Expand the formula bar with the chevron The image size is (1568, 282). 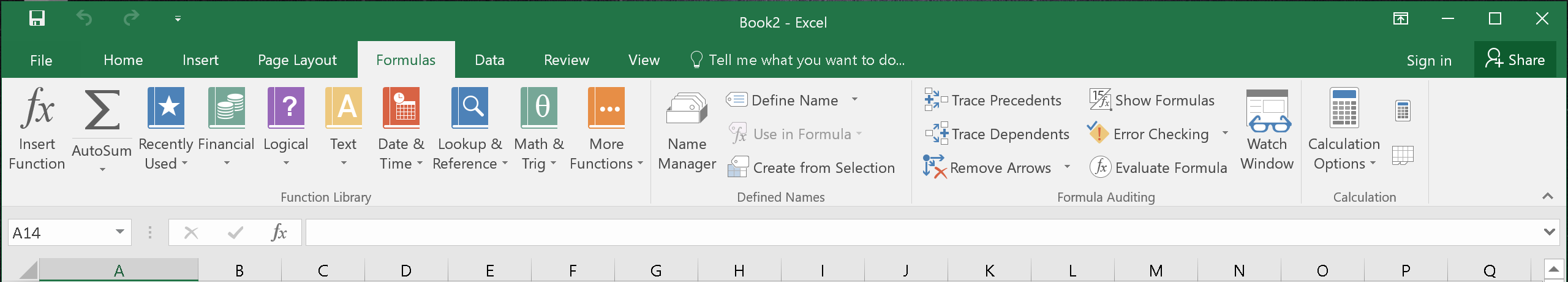tap(1550, 232)
